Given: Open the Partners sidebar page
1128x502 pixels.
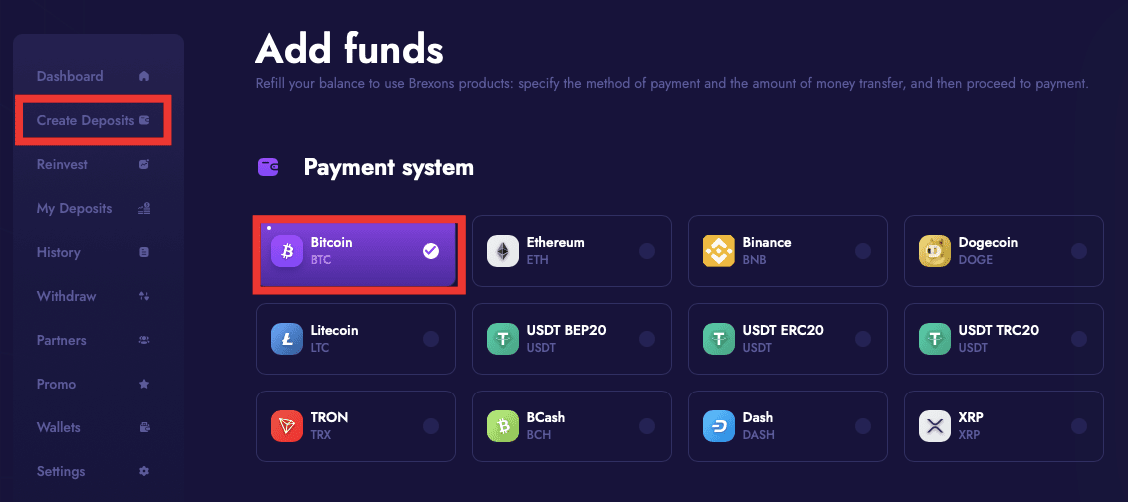Looking at the screenshot, I should (62, 341).
